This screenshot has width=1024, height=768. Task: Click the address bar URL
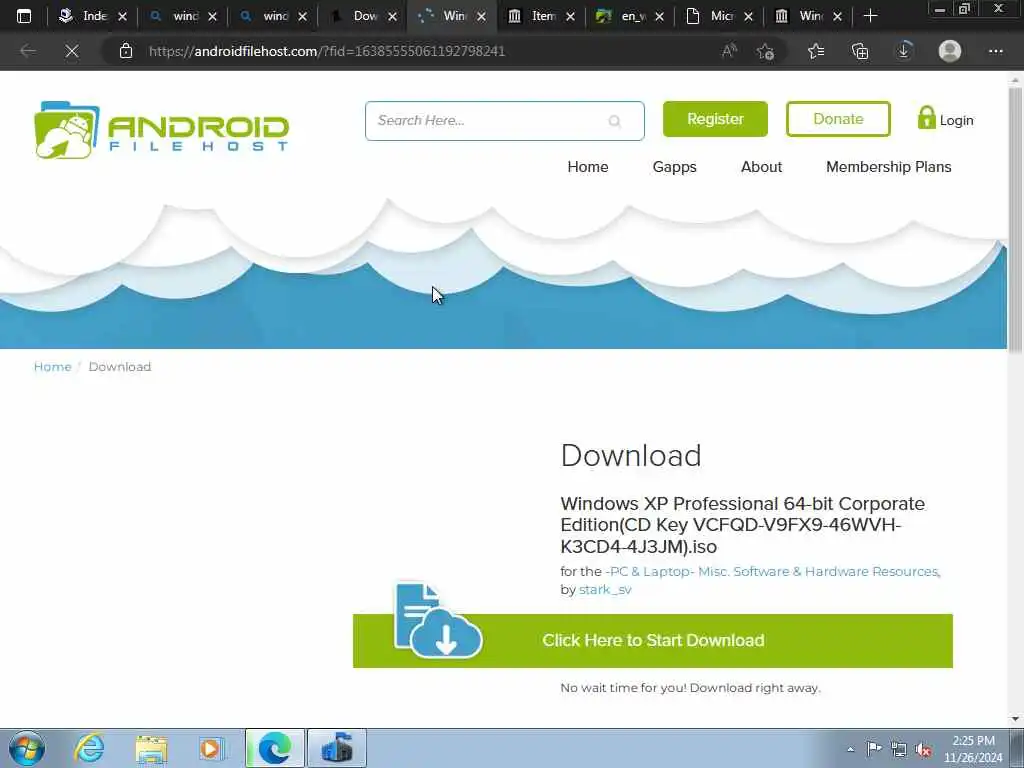pyautogui.click(x=327, y=51)
